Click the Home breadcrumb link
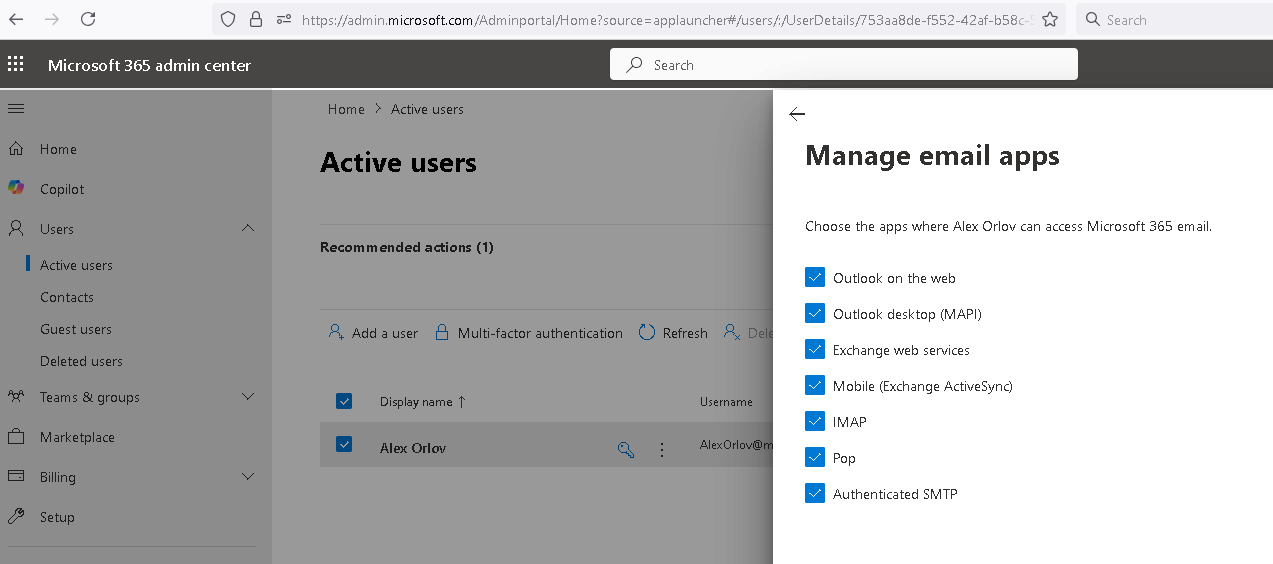Image resolution: width=1273 pixels, height=564 pixels. [346, 109]
